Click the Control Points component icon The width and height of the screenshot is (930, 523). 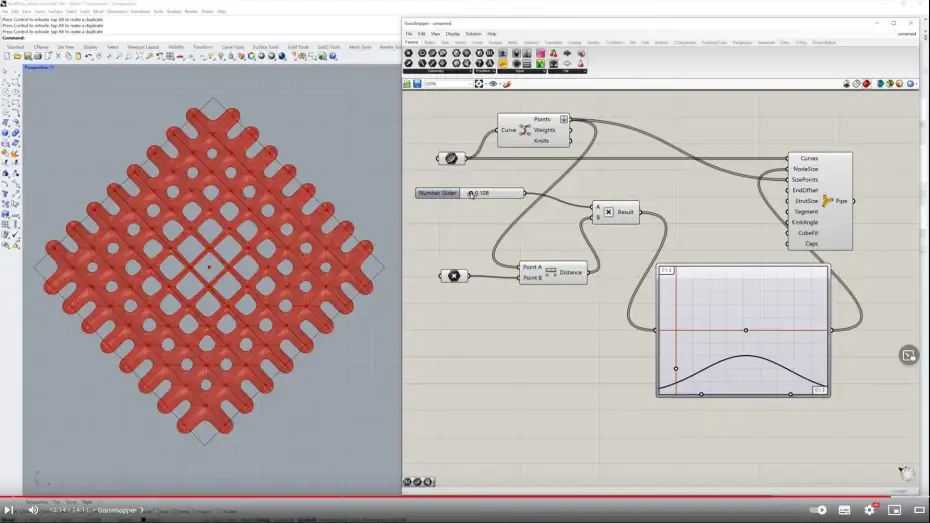pyautogui.click(x=525, y=130)
